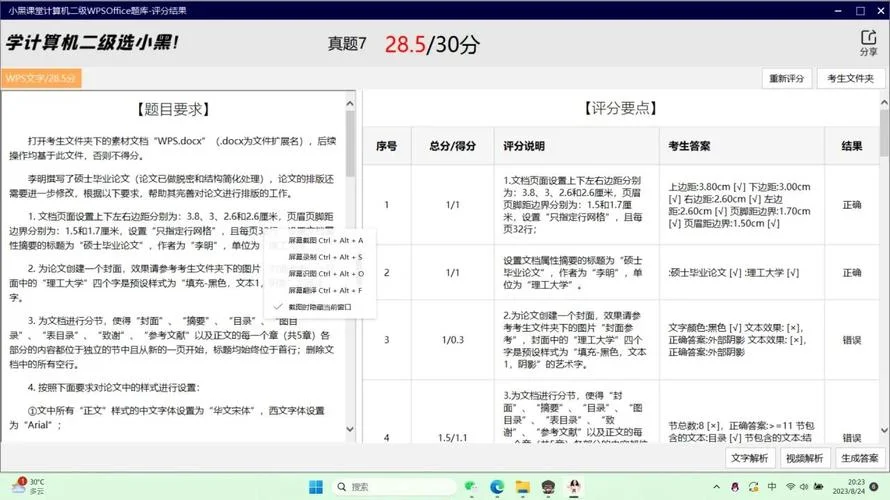890x500 pixels.
Task: Choose 屏幕截图 Ctrl+Alt+A menu entry
Action: click(x=325, y=241)
